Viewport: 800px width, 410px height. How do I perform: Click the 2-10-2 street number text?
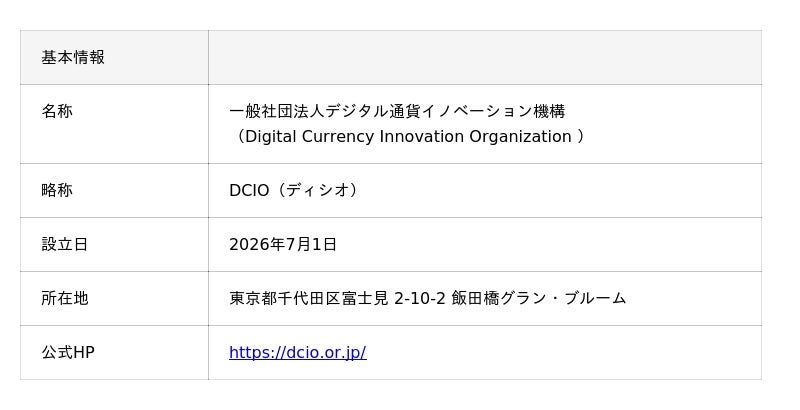[x=420, y=298]
